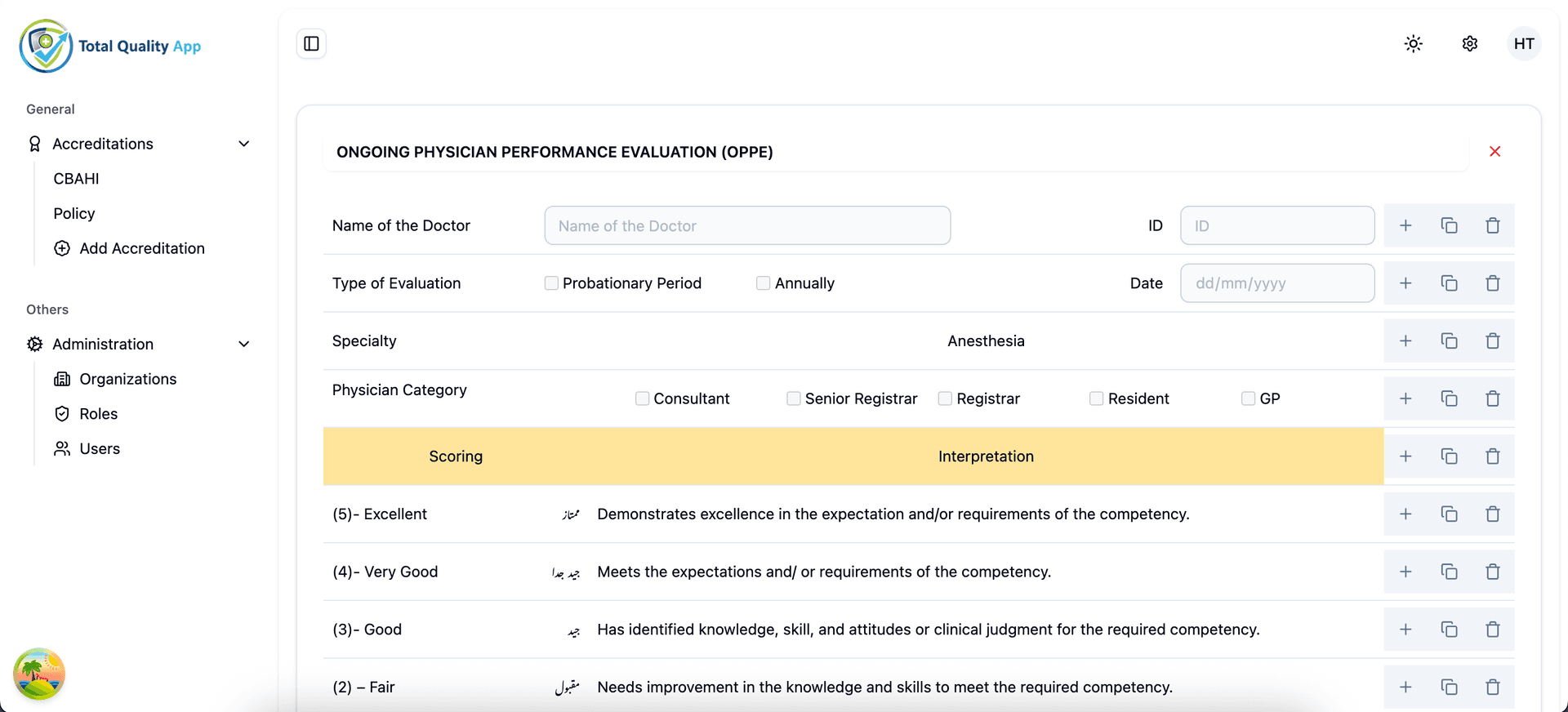Image resolution: width=1568 pixels, height=712 pixels.
Task: Open Policy in the sidebar
Action: (74, 213)
